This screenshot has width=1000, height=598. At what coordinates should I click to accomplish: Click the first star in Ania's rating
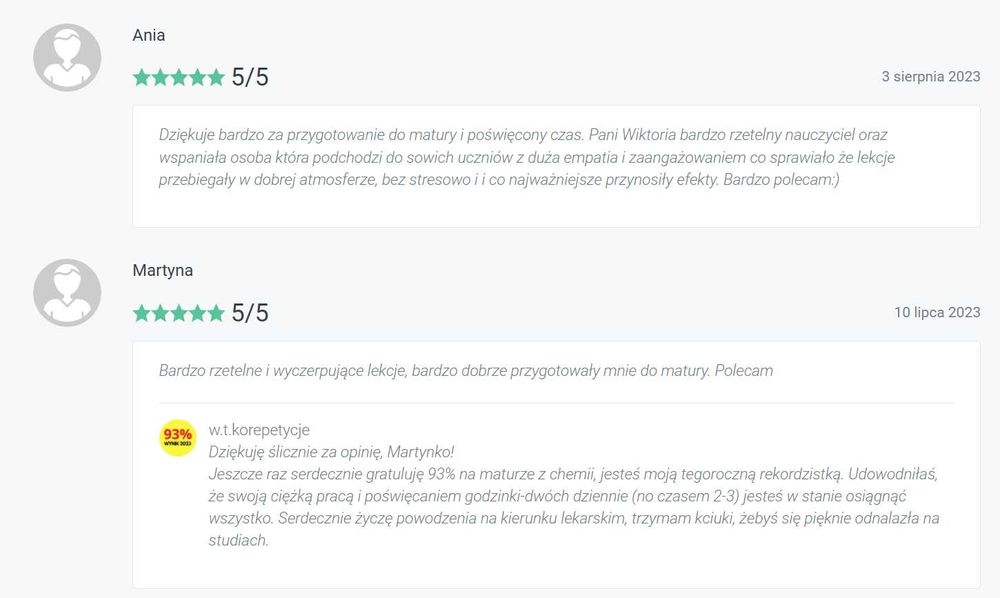[x=142, y=78]
